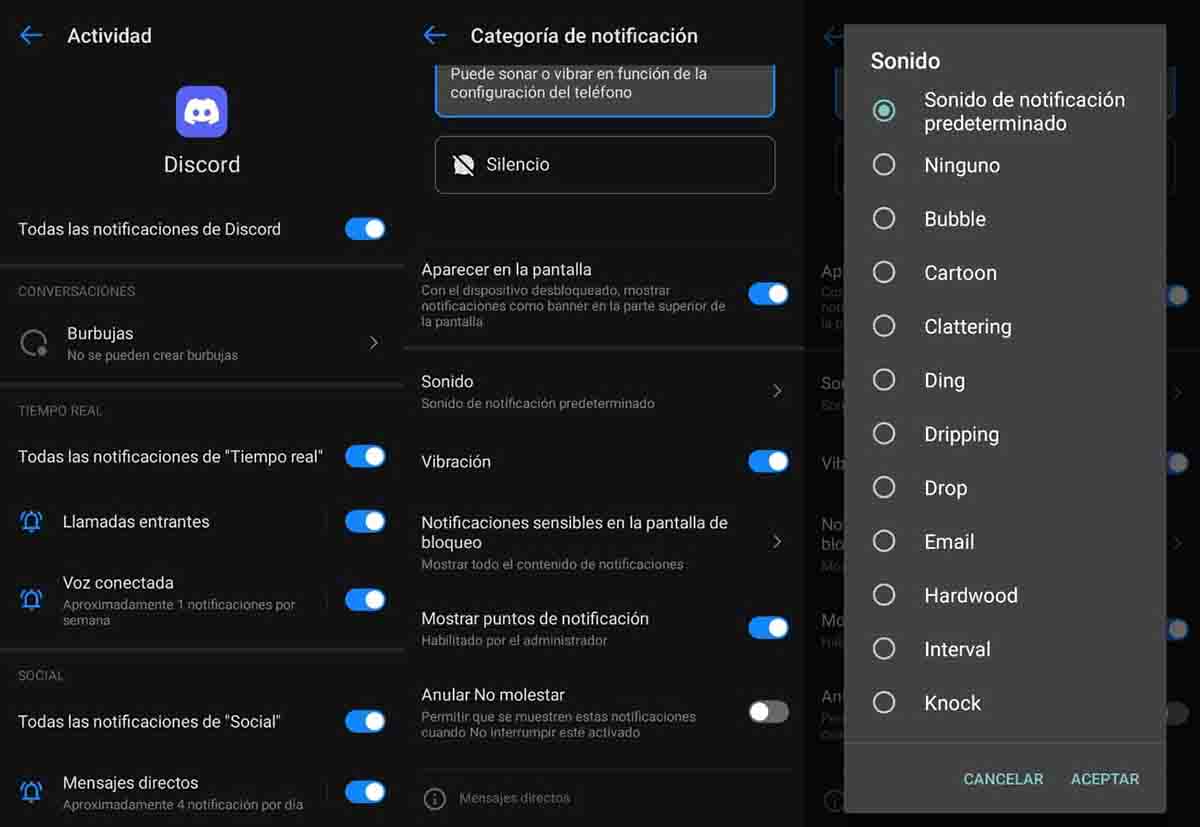The height and width of the screenshot is (827, 1200).
Task: Enable Anular No molestar switch
Action: pos(768,712)
